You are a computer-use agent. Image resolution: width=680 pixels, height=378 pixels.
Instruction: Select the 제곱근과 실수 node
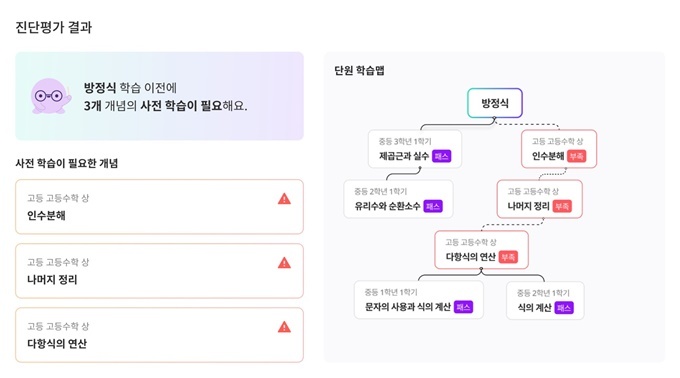[415, 149]
